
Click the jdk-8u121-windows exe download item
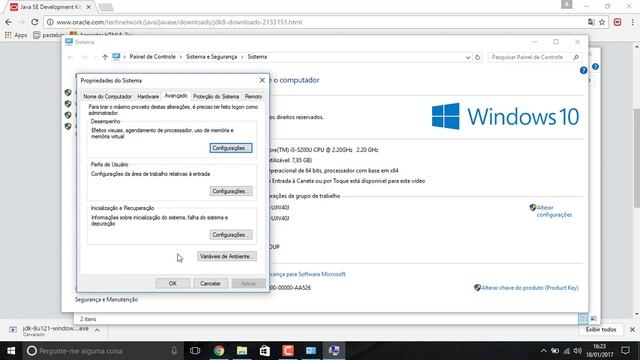(x=50, y=331)
